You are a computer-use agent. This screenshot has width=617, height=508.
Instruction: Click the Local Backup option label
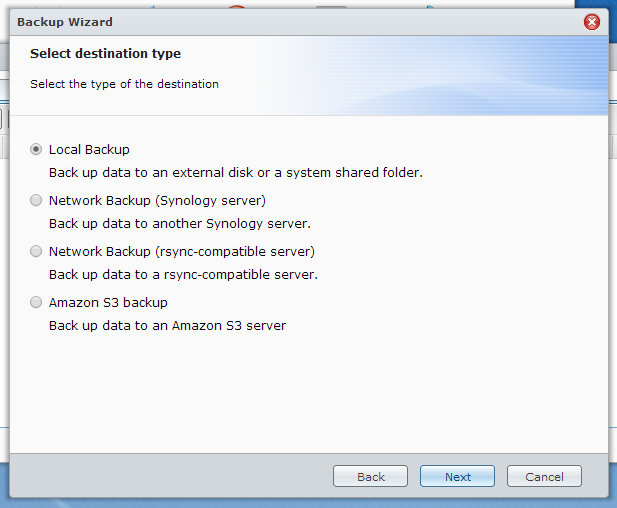coord(89,150)
